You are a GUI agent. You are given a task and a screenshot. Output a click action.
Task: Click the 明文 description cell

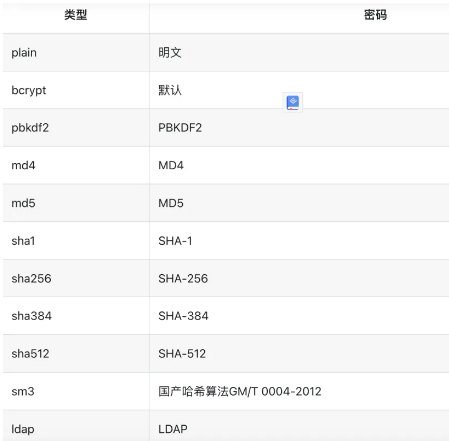[299, 53]
